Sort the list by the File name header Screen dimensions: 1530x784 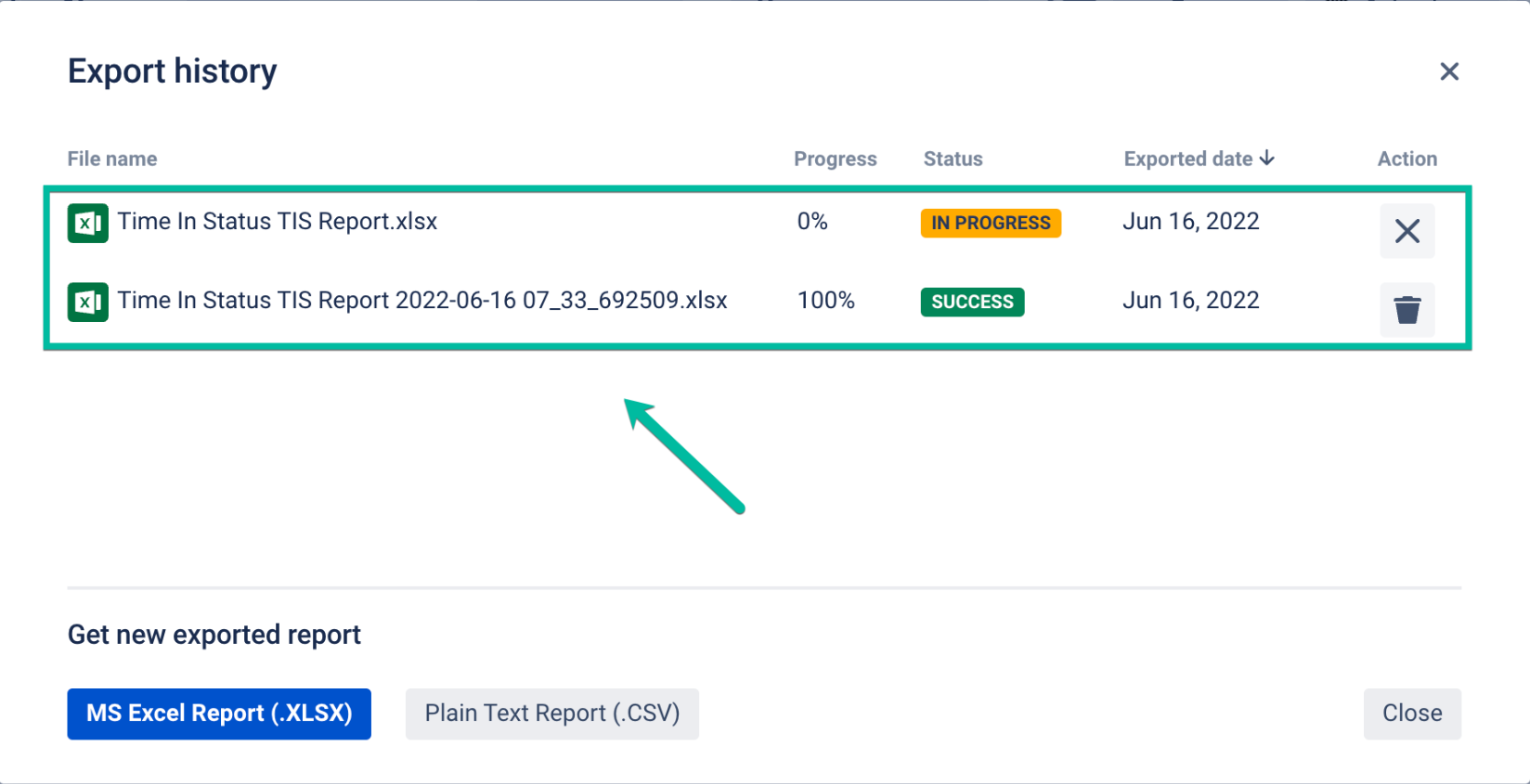(111, 159)
